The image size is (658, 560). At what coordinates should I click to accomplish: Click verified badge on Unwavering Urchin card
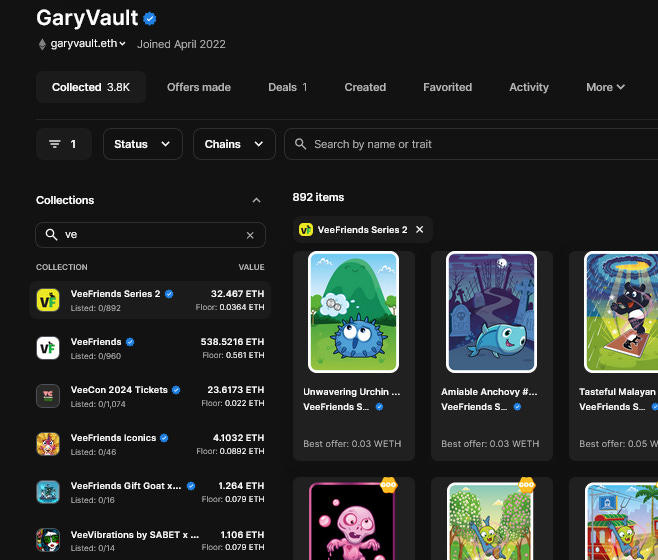click(379, 407)
